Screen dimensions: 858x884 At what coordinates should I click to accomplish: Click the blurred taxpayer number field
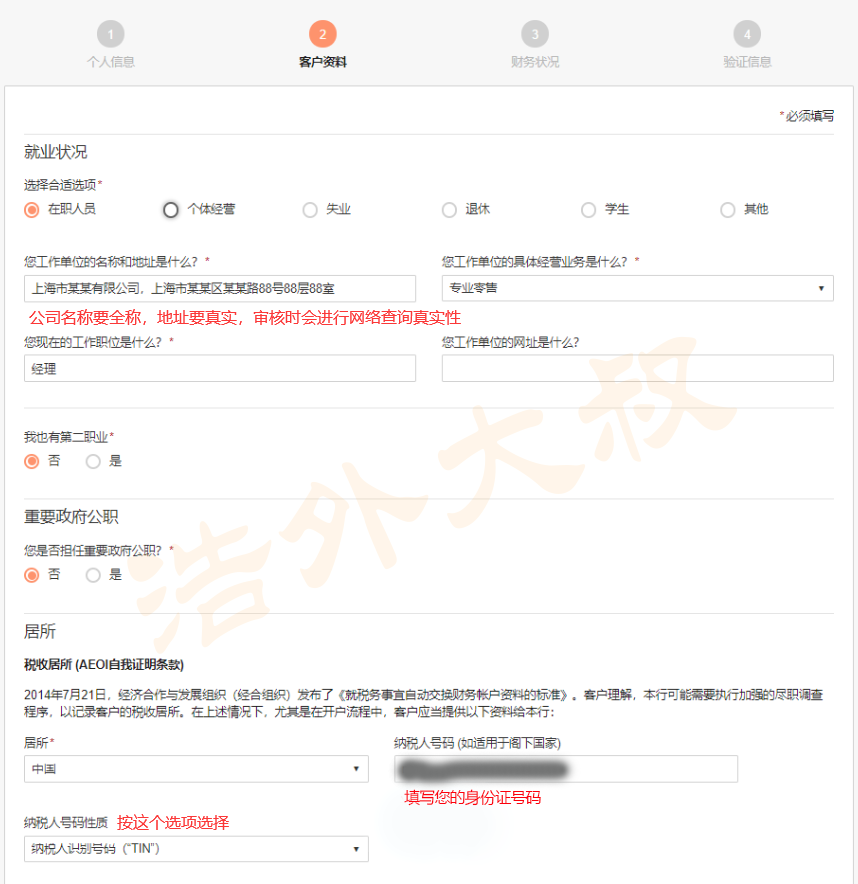566,769
